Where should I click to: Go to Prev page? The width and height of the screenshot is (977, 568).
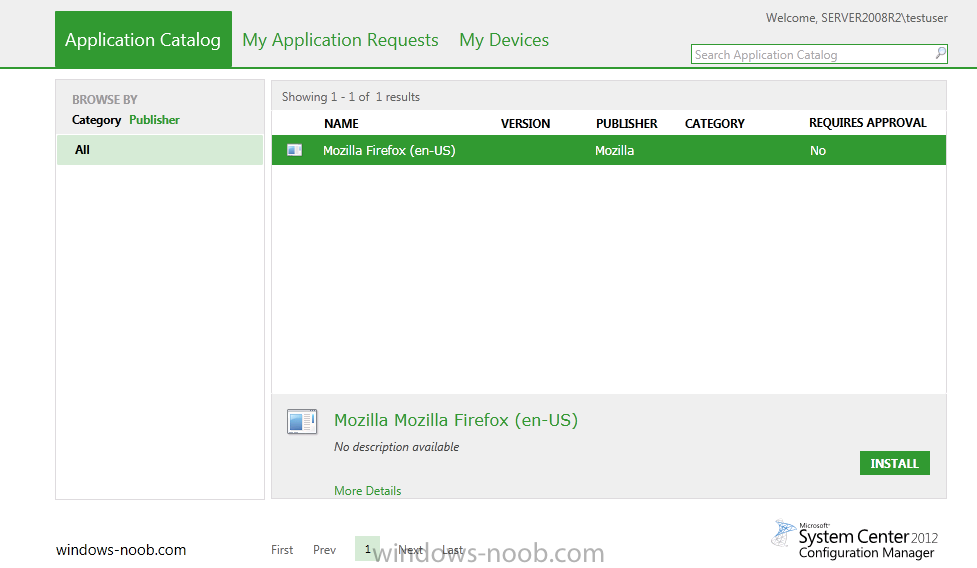coord(324,549)
